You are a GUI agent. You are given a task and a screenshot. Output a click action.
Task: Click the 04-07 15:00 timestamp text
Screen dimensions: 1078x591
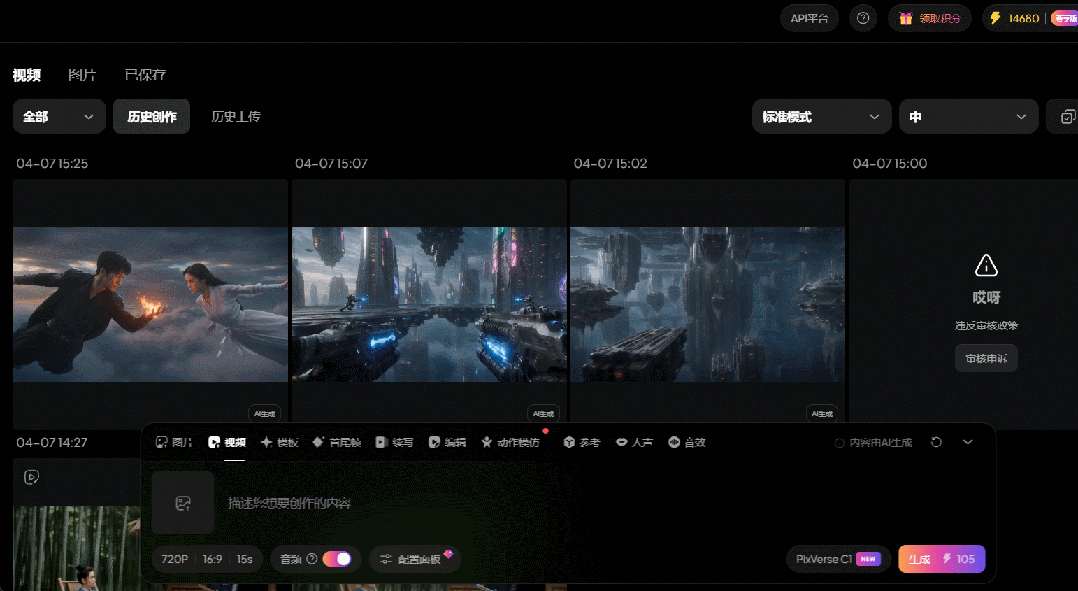(890, 164)
